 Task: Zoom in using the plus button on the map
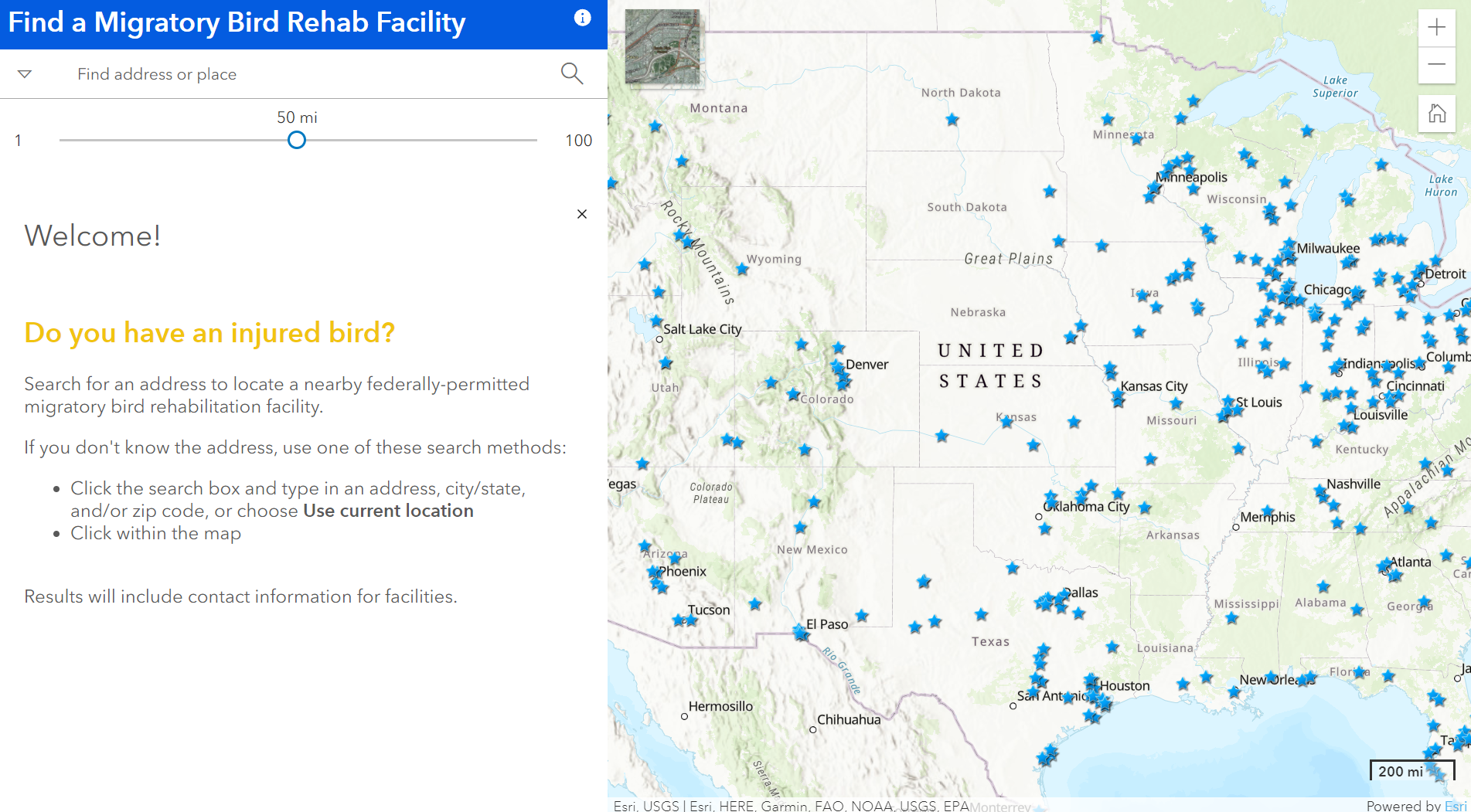click(1436, 26)
